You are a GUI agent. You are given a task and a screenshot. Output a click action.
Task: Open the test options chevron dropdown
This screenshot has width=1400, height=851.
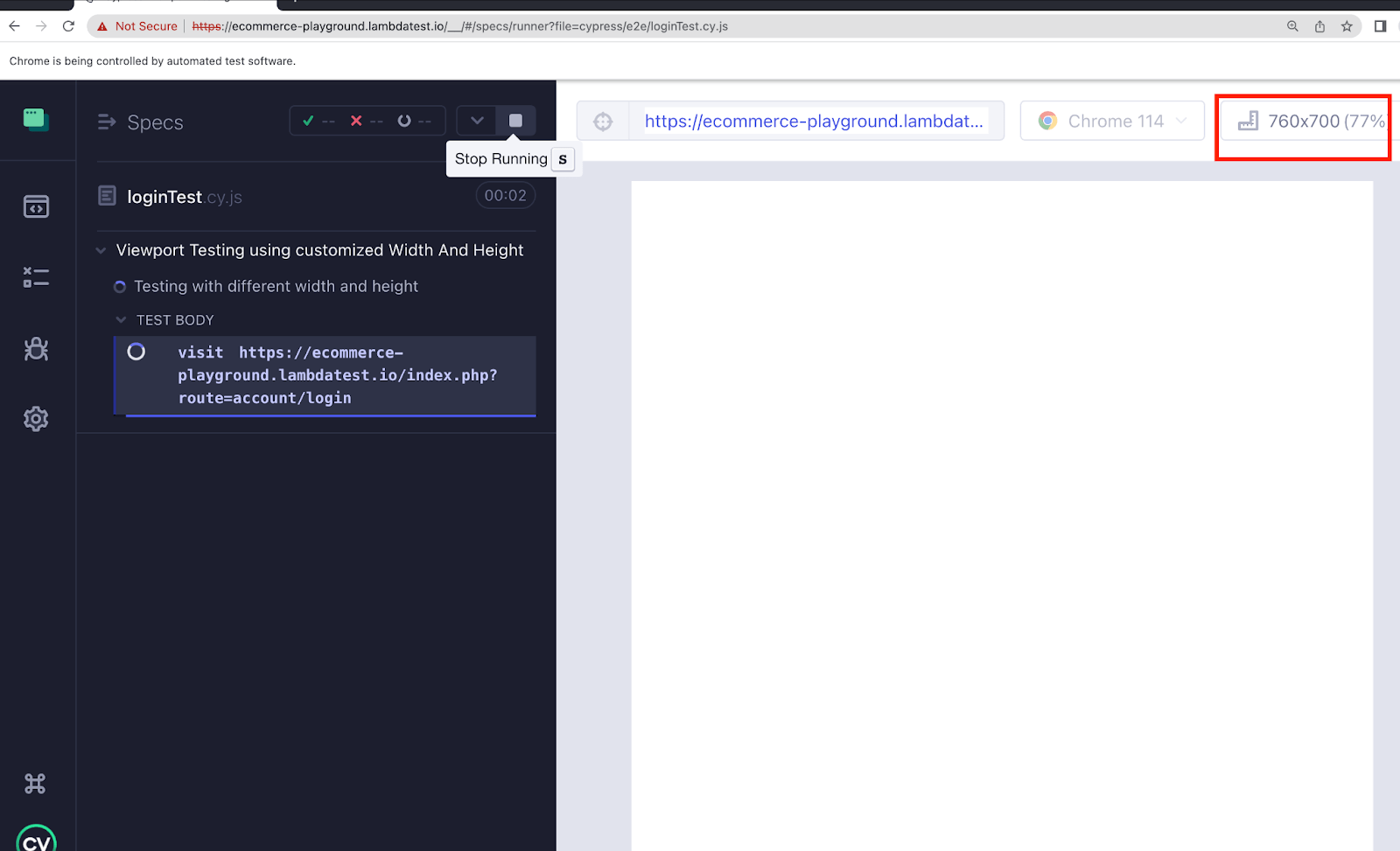477,121
